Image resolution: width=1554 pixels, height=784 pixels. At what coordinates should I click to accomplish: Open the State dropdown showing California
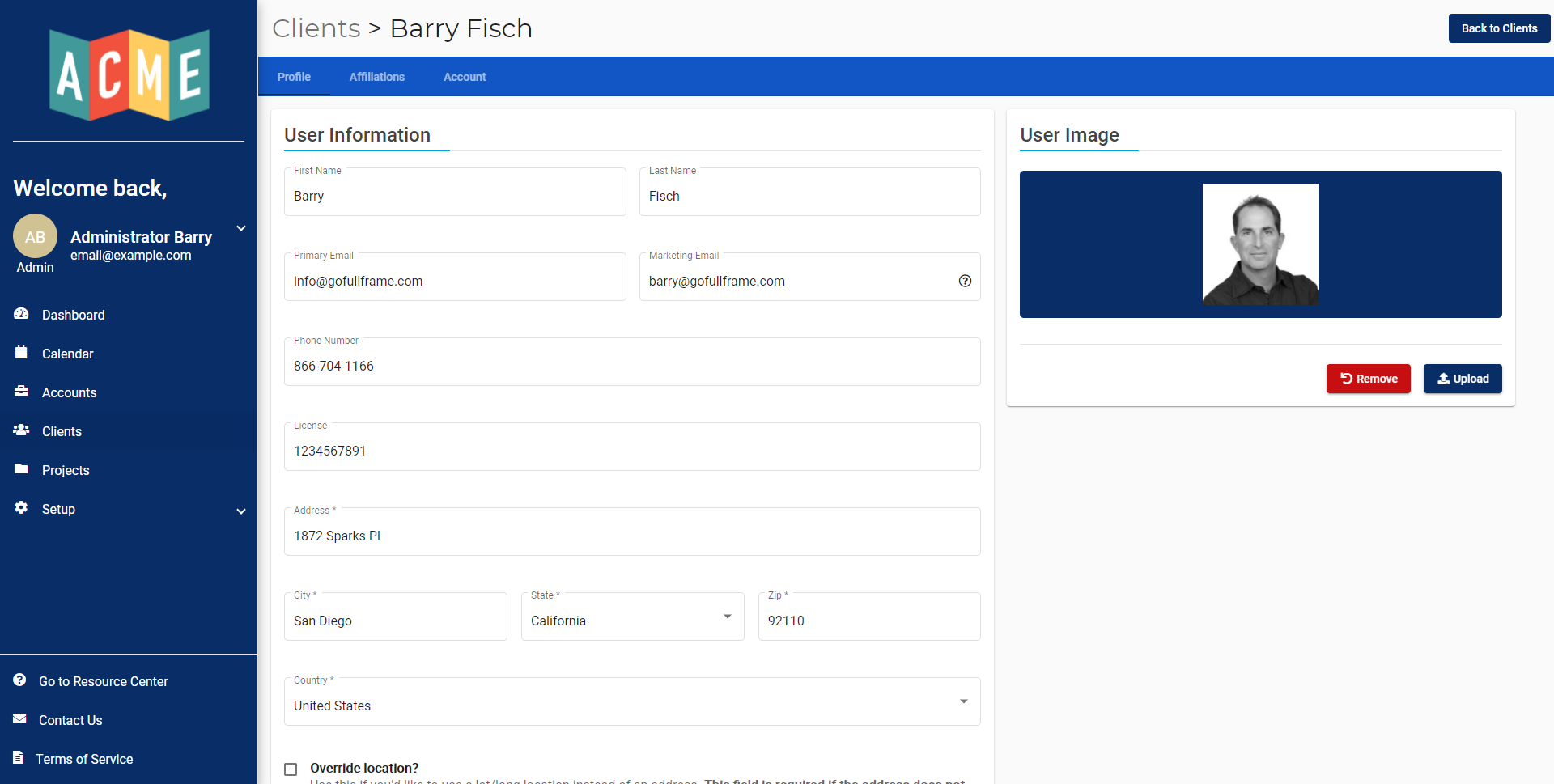pos(632,617)
